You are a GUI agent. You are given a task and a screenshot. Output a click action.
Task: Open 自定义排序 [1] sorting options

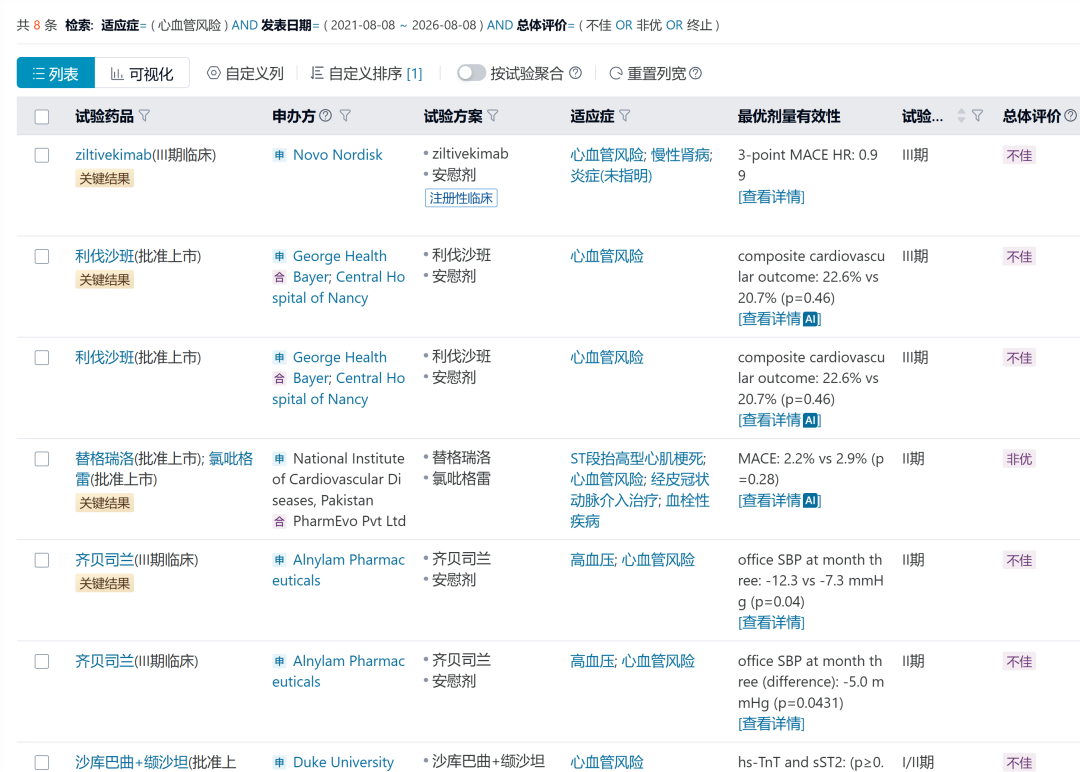(x=366, y=73)
